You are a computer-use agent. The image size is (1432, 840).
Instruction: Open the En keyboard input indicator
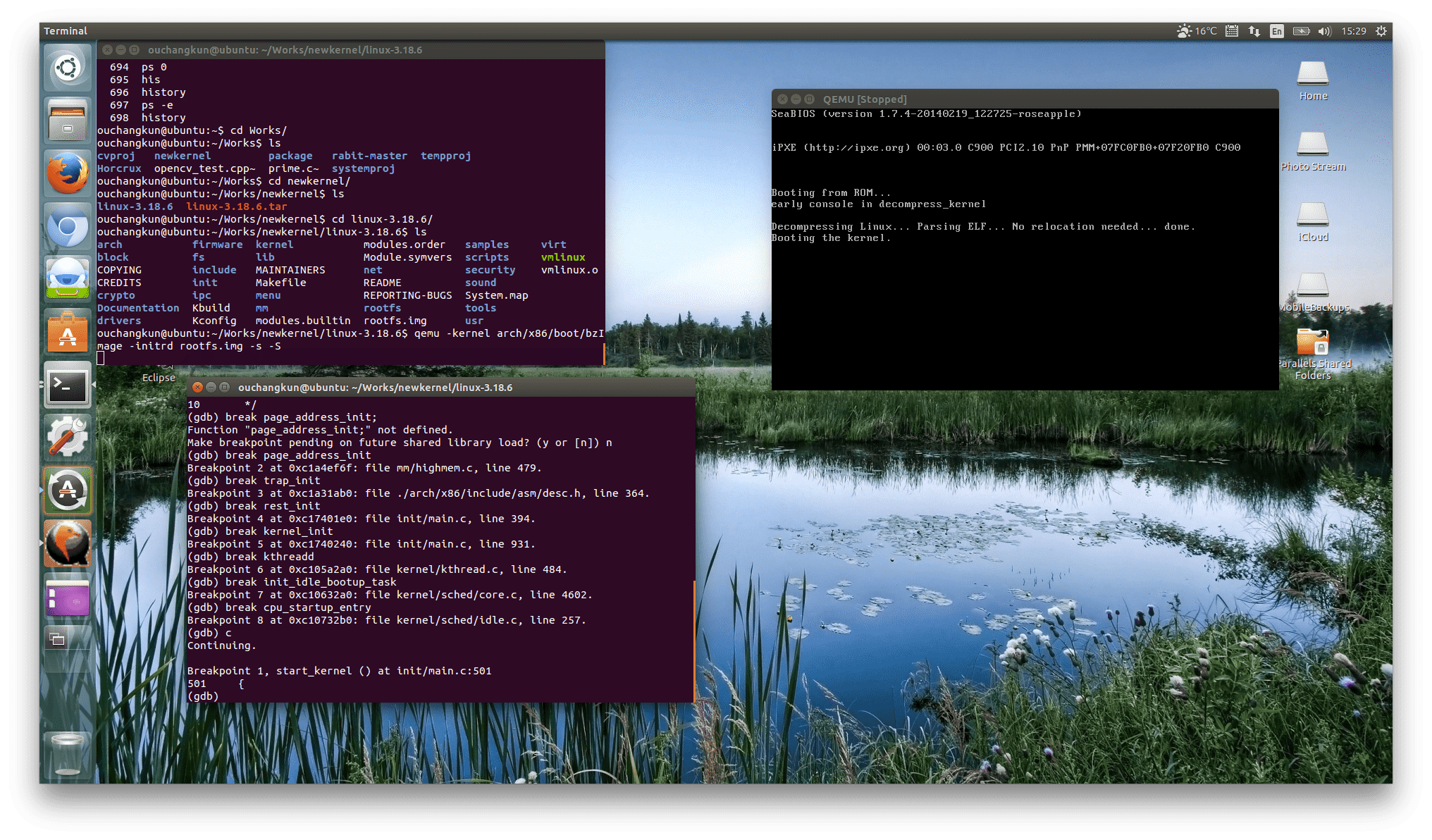[x=1276, y=31]
